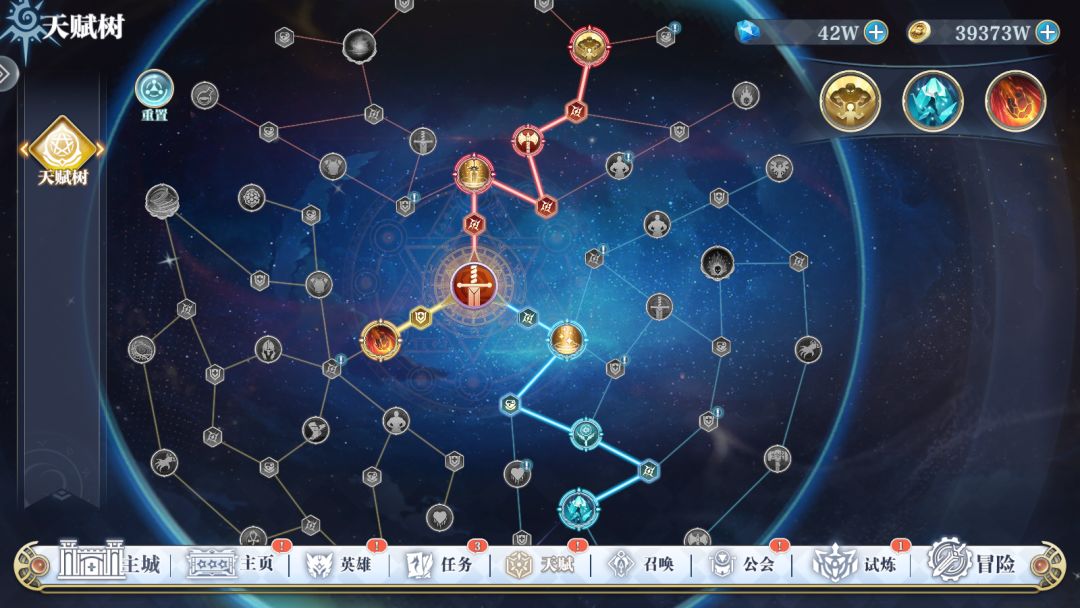This screenshot has width=1080, height=608.
Task: Select the golden crown talent node with red ring
Action: 473,173
